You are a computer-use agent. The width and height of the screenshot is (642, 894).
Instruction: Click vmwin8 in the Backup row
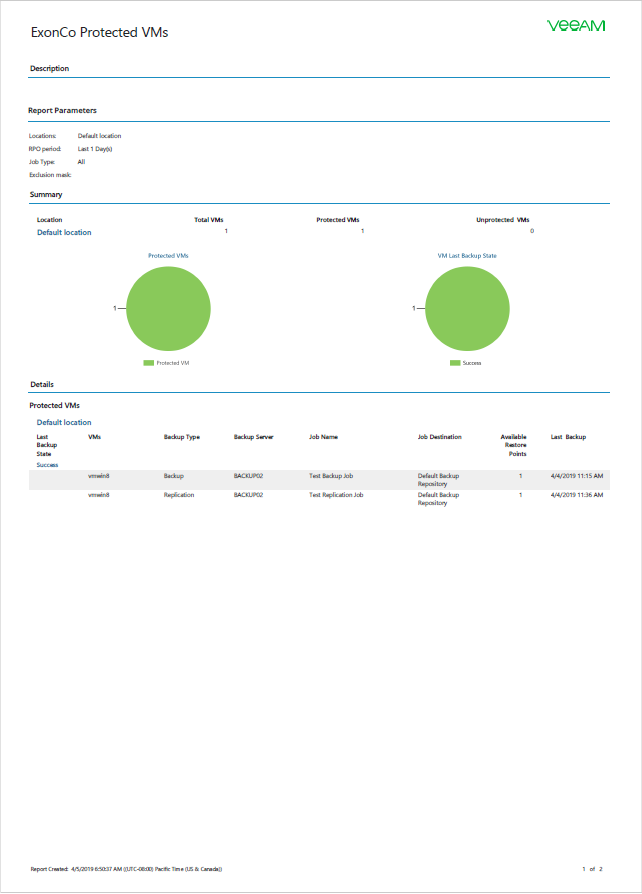(x=99, y=476)
